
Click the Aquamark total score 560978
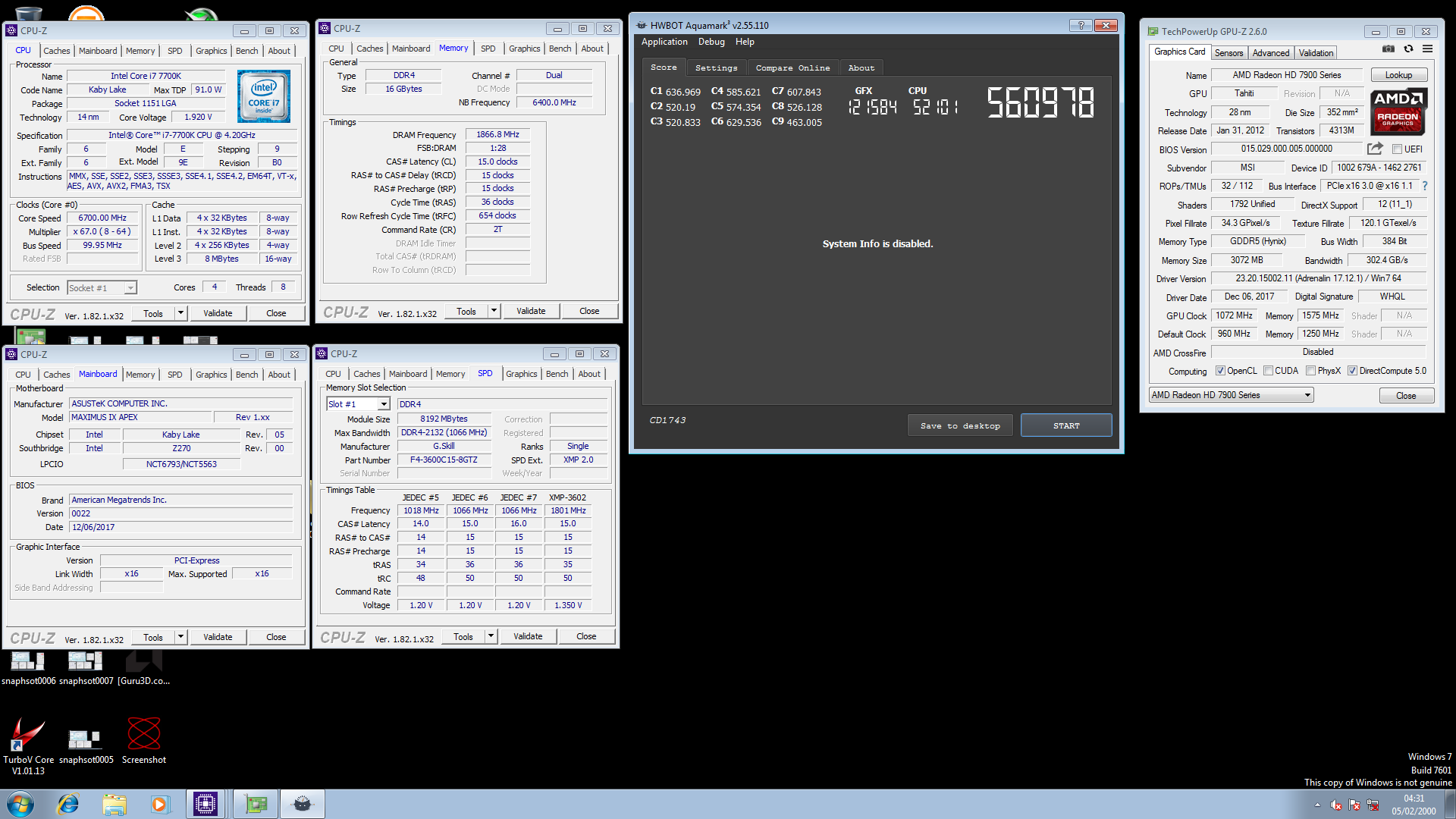tap(1040, 102)
